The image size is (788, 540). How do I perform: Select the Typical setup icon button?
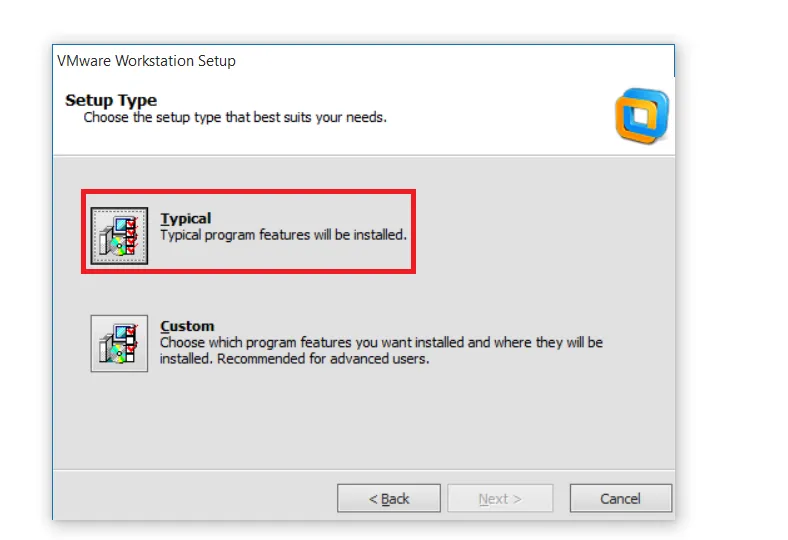119,236
